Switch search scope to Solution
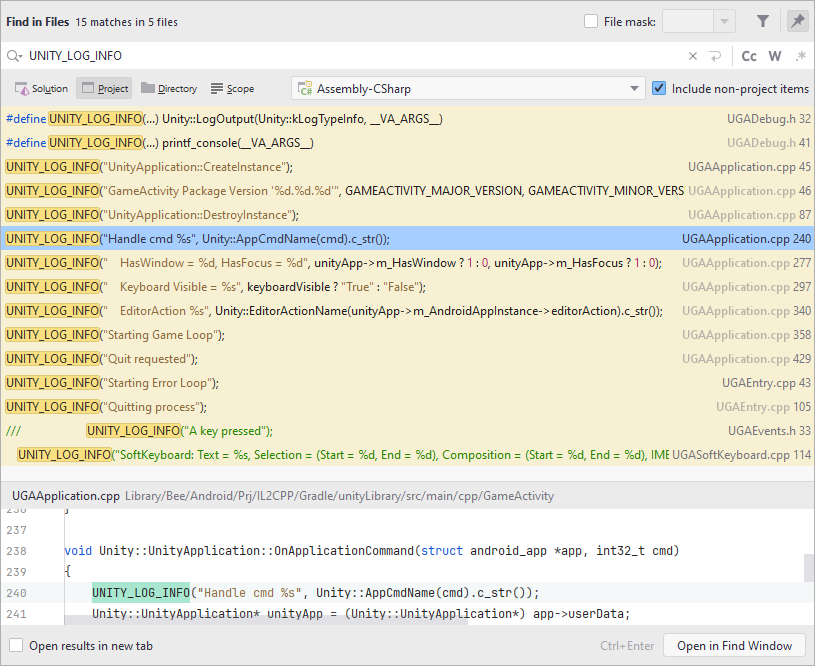 tap(41, 88)
